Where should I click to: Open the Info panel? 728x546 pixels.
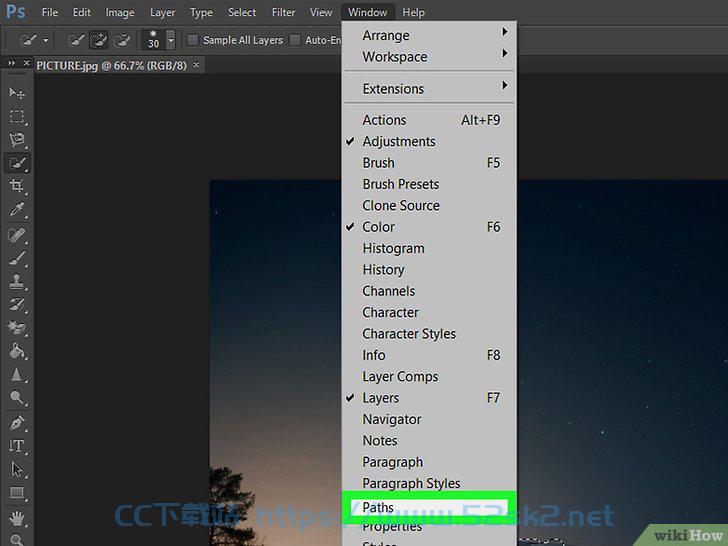click(x=430, y=355)
